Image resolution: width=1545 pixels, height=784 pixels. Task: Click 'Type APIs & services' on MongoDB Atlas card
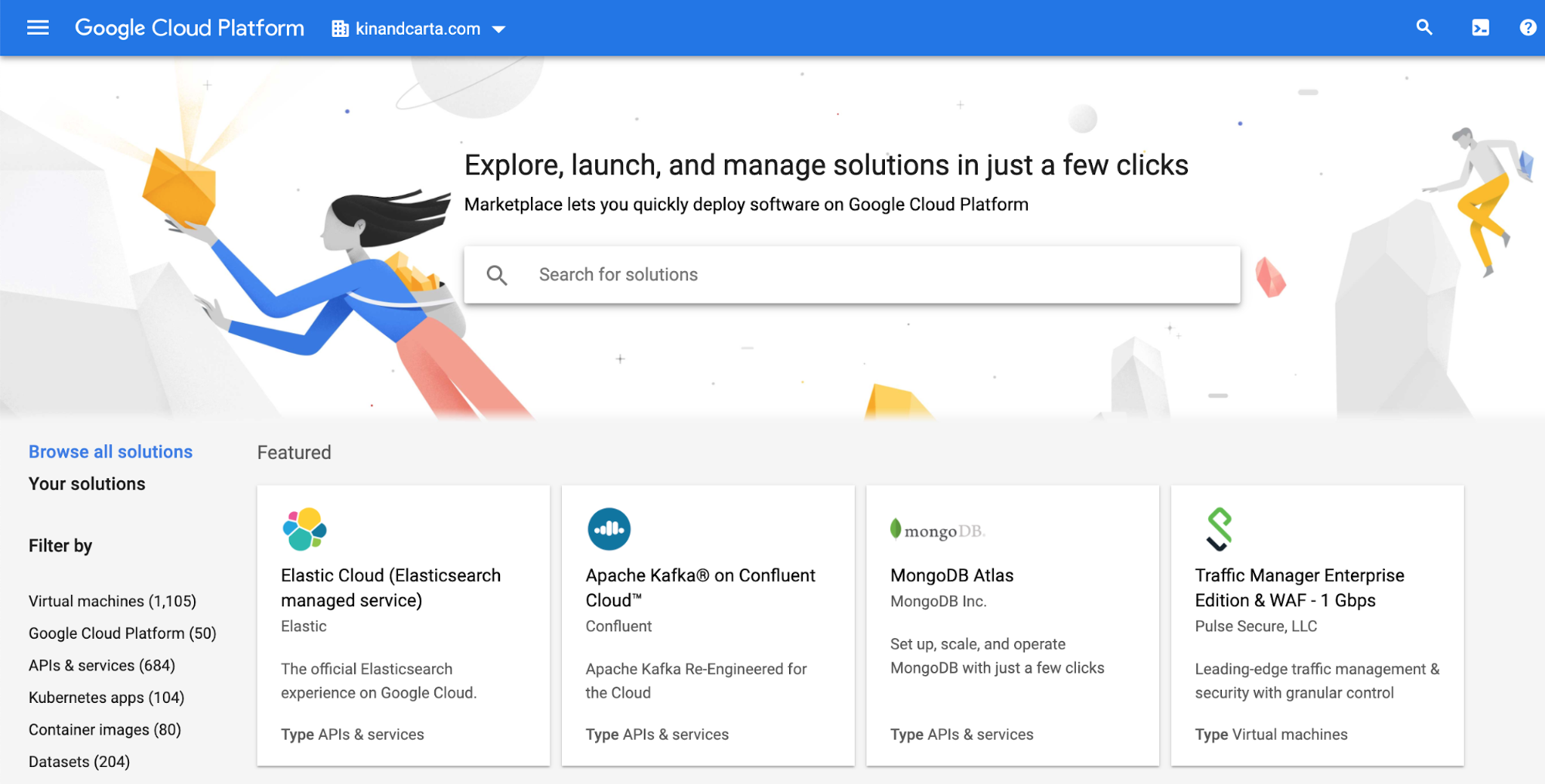point(961,735)
